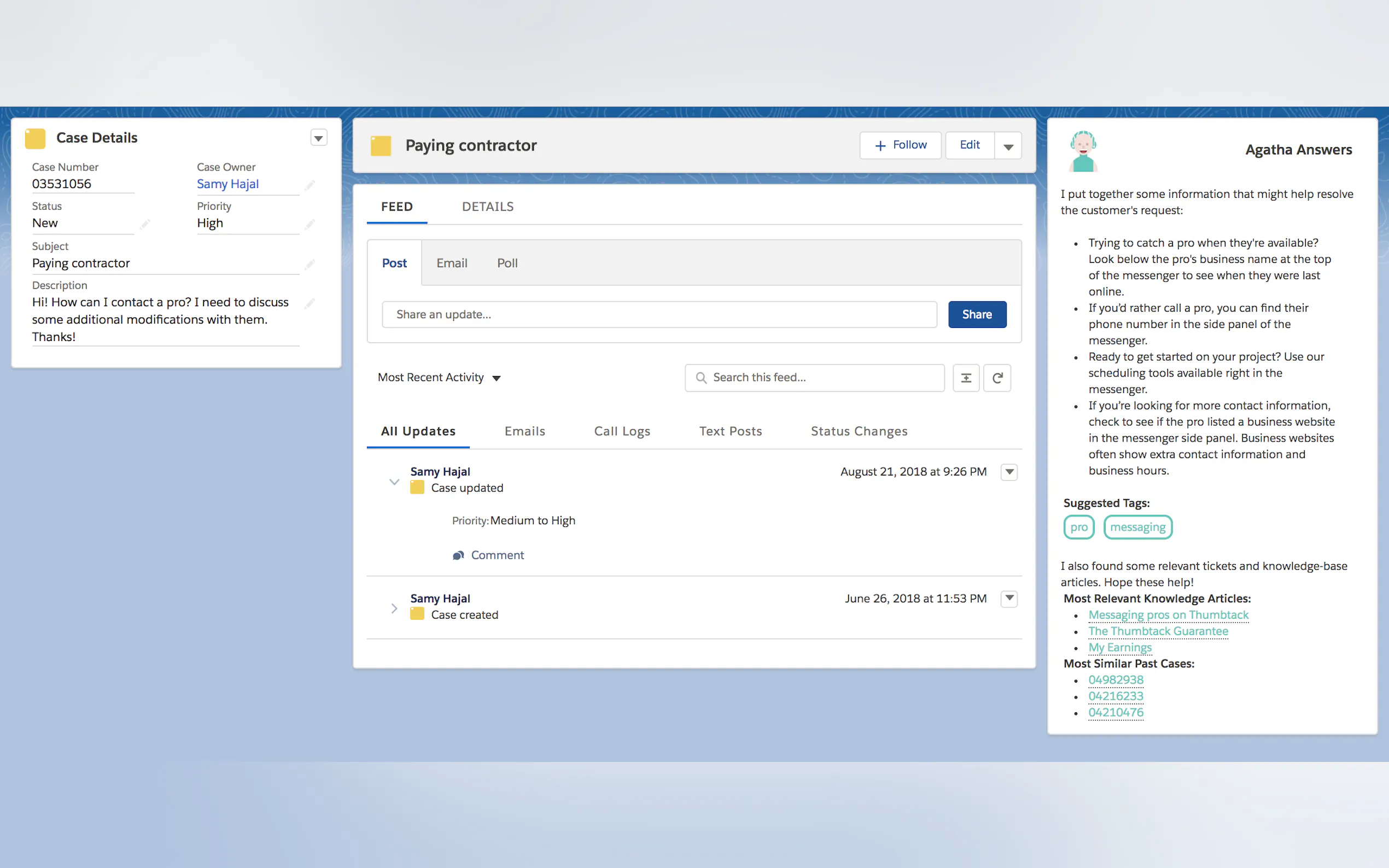
Task: Click edit pencil beside Subject field
Action: coord(310,264)
